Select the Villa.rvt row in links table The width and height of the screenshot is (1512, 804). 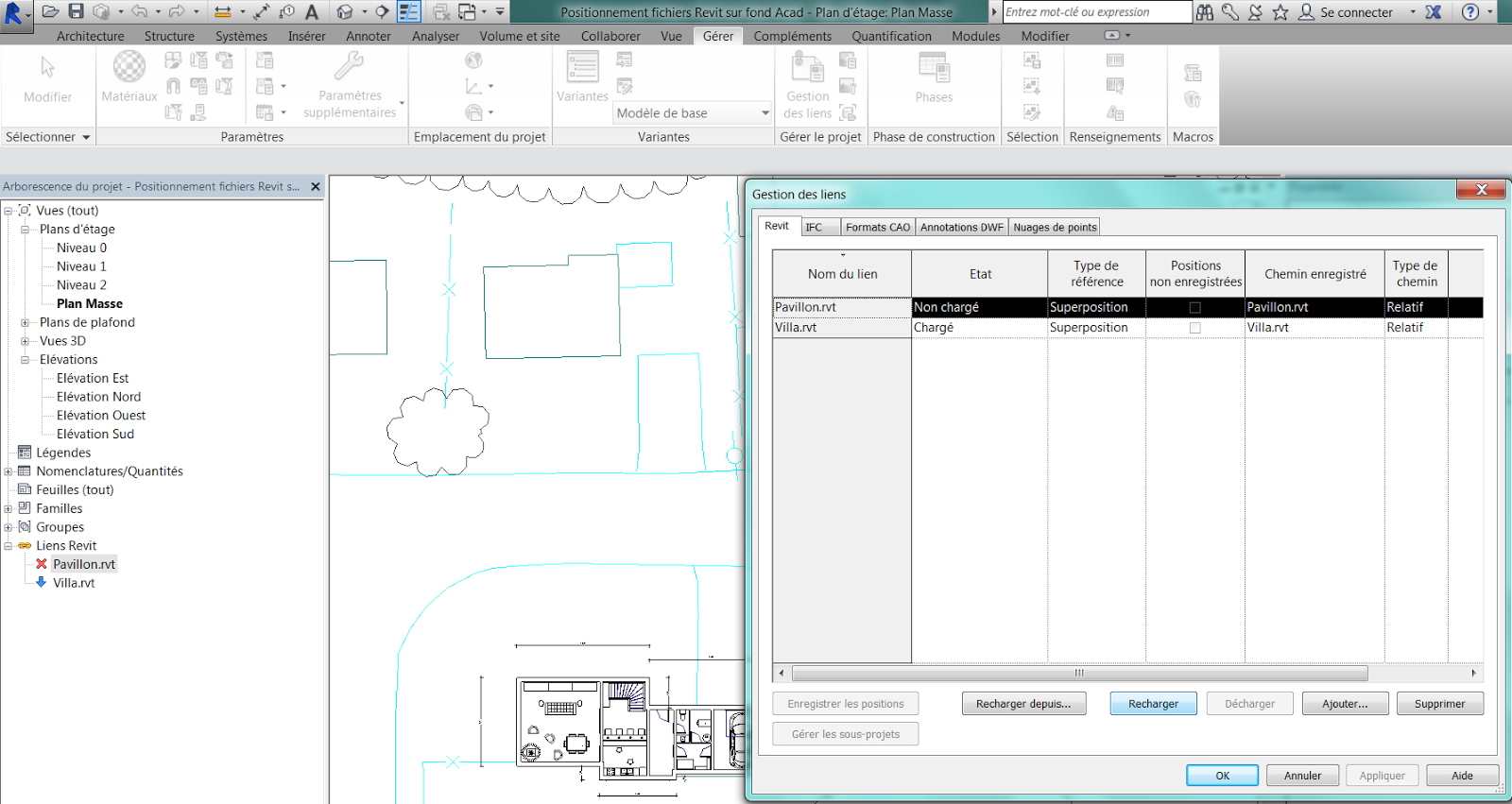click(1127, 328)
